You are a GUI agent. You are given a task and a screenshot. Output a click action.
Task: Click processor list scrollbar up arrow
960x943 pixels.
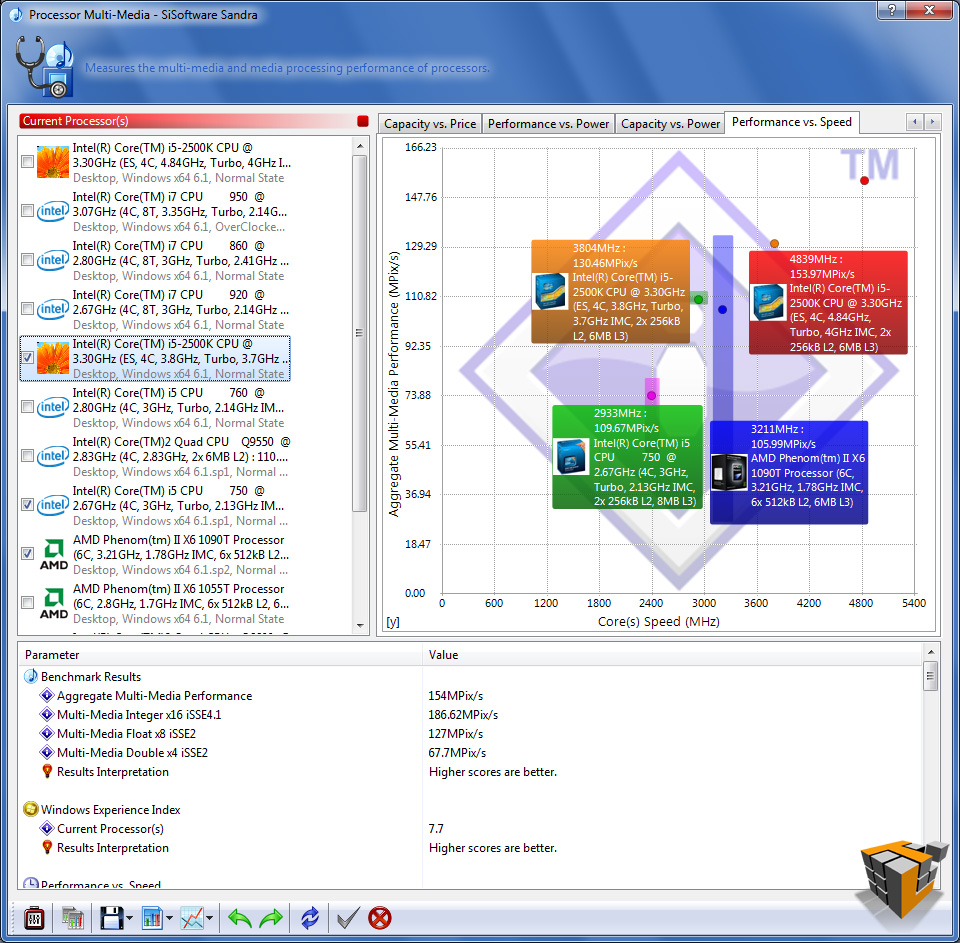coord(360,146)
